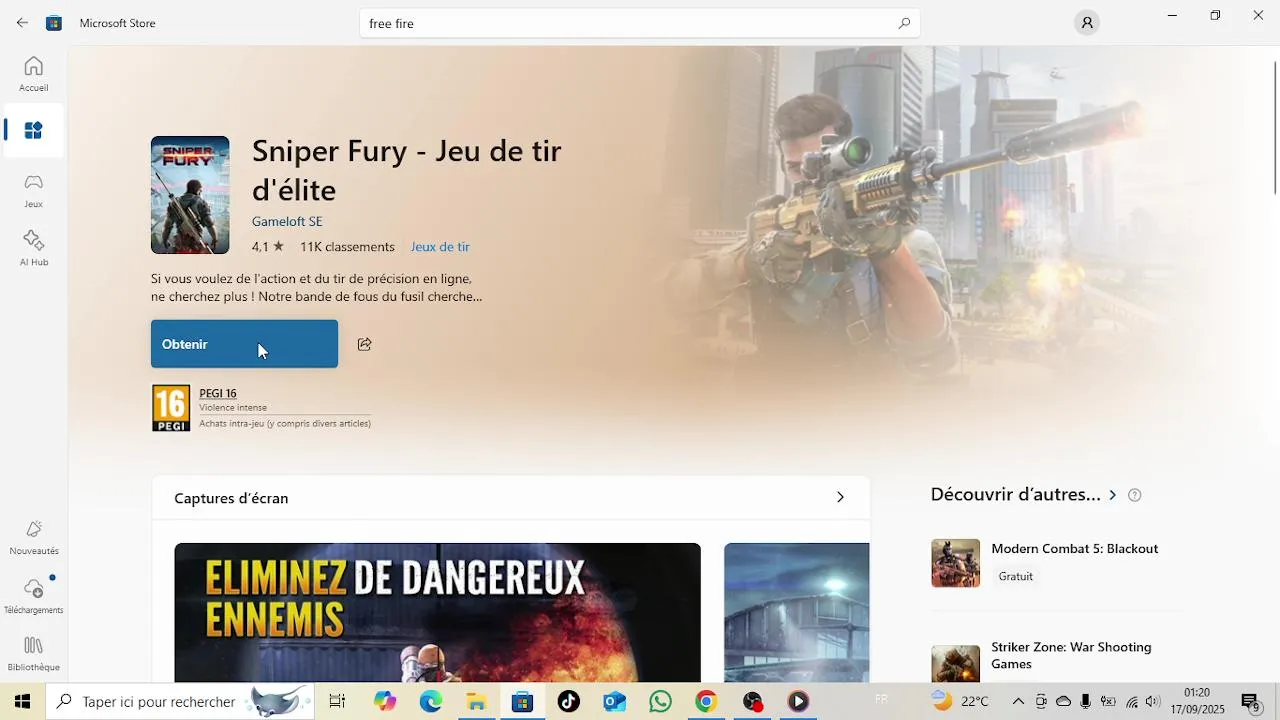This screenshot has height=720, width=1280.
Task: Open the user profile icon
Action: coord(1086,22)
